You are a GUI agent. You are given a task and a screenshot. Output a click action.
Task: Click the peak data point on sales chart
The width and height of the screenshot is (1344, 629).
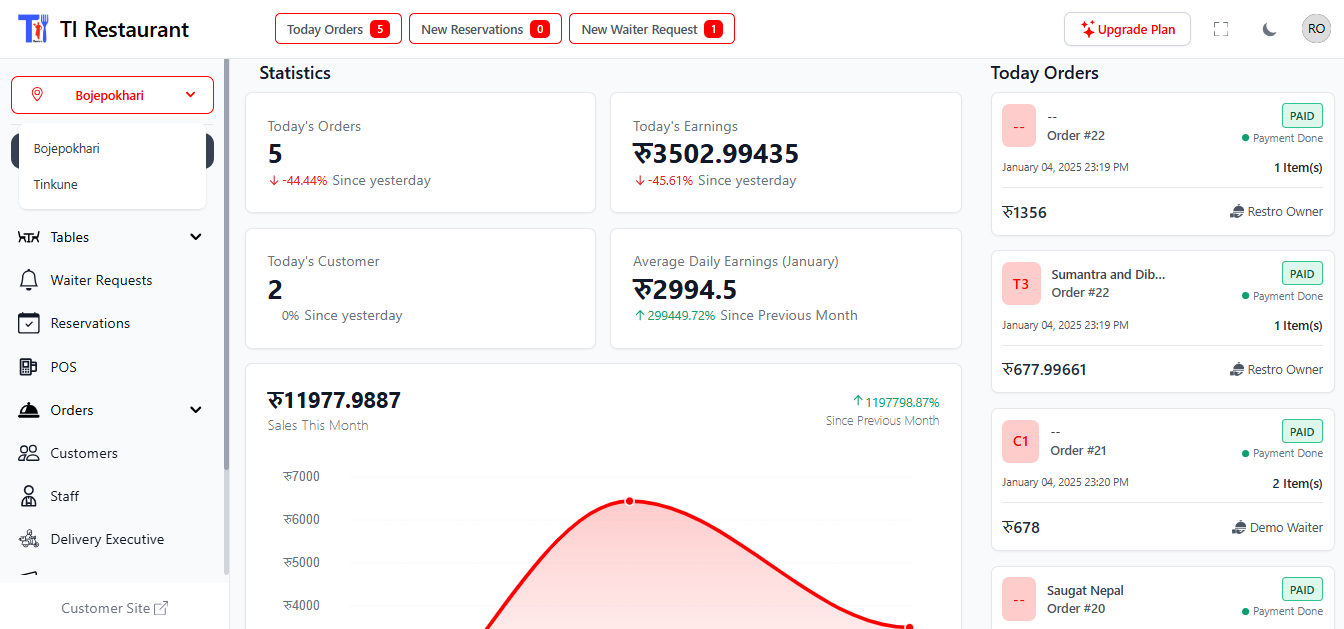tap(629, 500)
